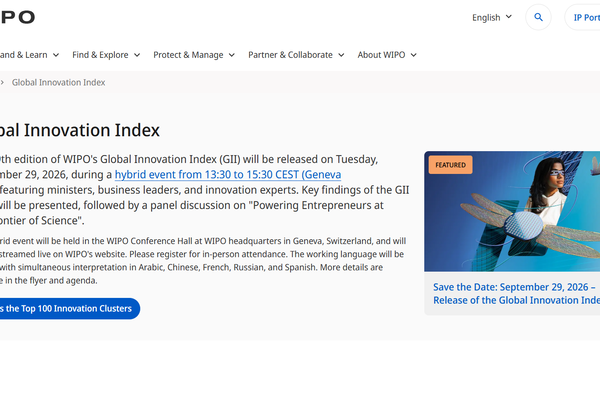The height and width of the screenshot is (400, 600).
Task: Open the IP Portal button
Action: 582,17
